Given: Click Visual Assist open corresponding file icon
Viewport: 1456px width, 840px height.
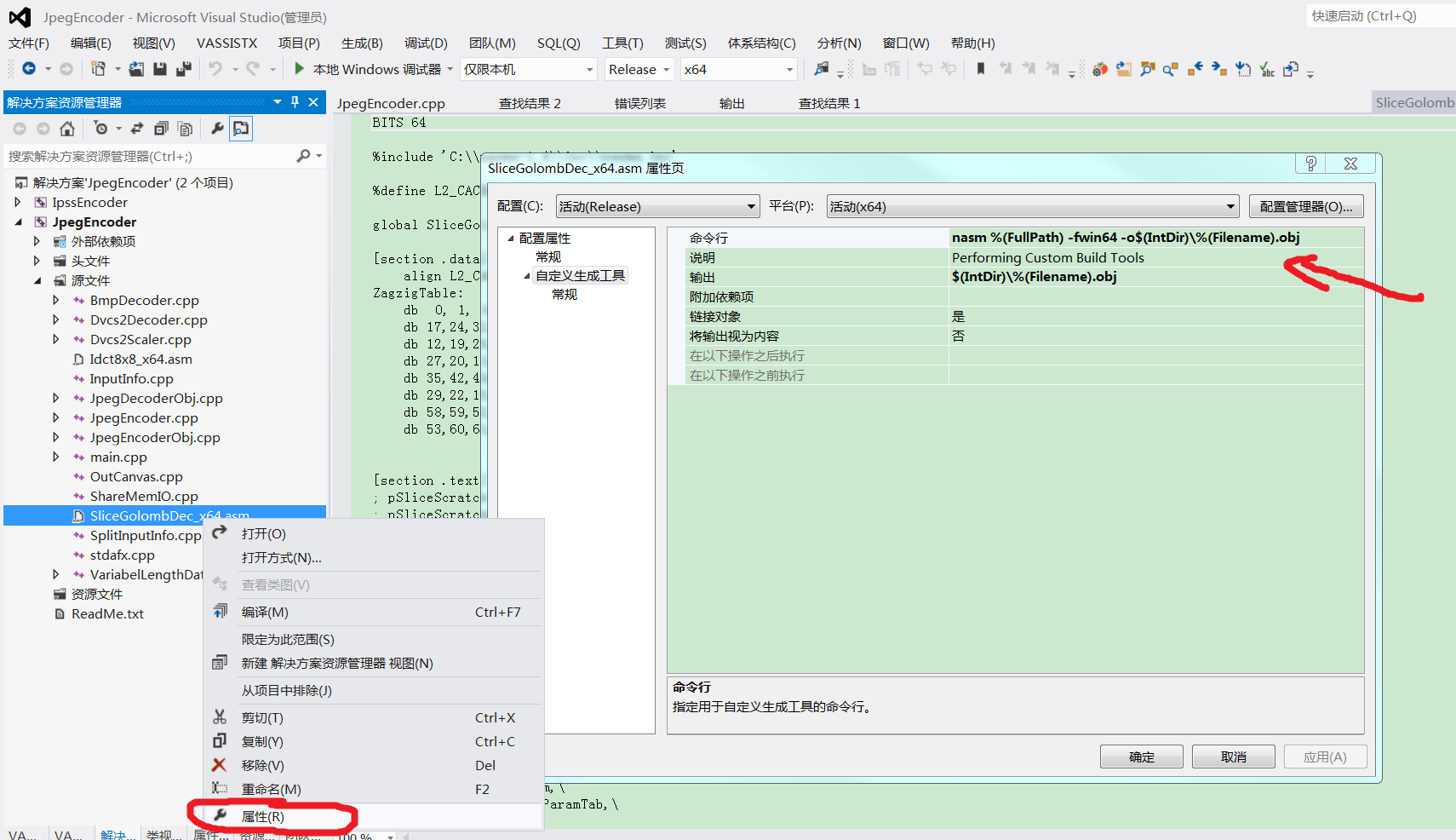Looking at the screenshot, I should (x=1291, y=69).
